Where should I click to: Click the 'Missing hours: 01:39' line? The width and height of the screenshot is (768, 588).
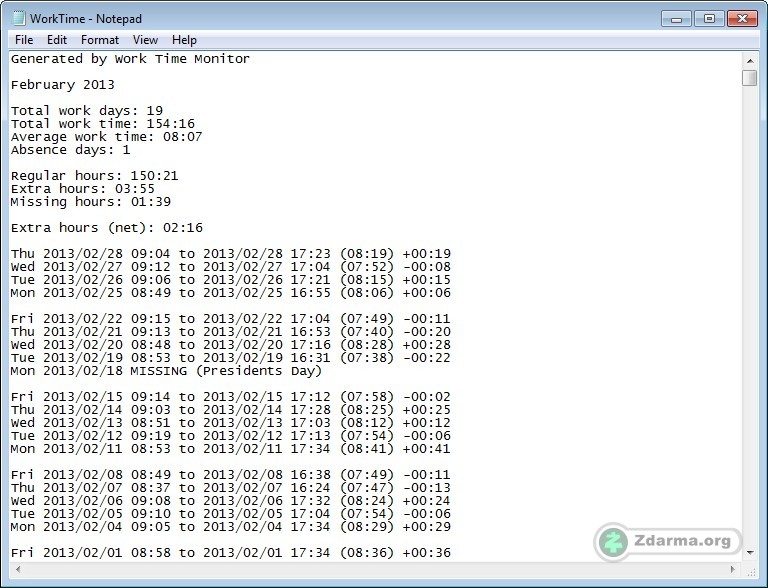tap(91, 201)
